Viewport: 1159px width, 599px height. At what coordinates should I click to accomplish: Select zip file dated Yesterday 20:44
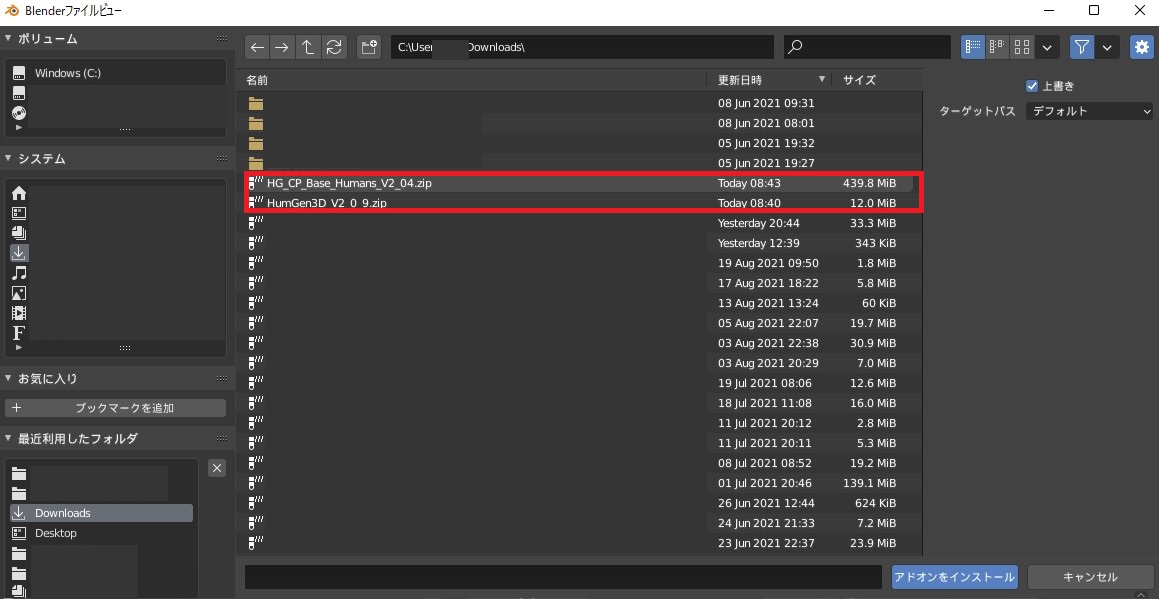coord(580,223)
